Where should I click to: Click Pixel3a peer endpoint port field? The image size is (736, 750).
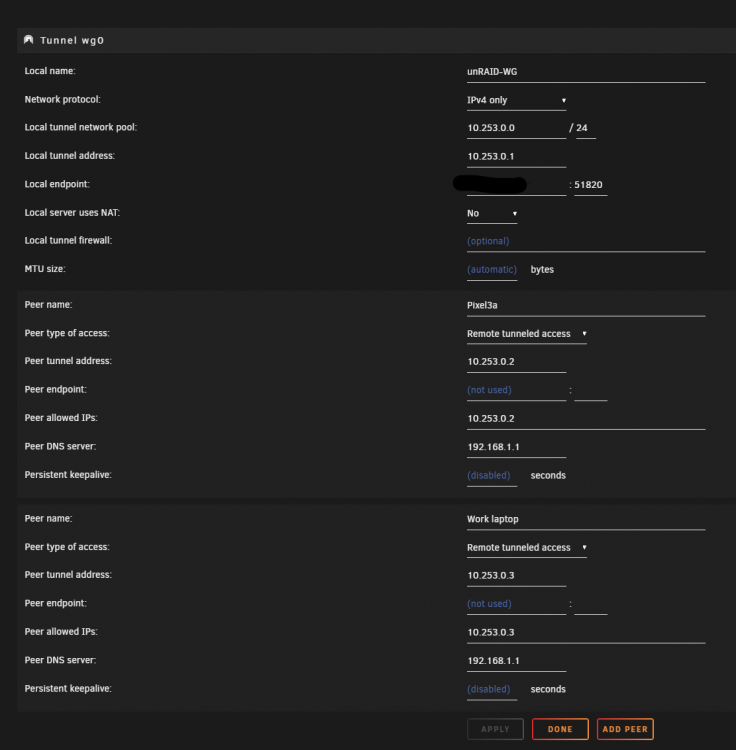pos(591,390)
